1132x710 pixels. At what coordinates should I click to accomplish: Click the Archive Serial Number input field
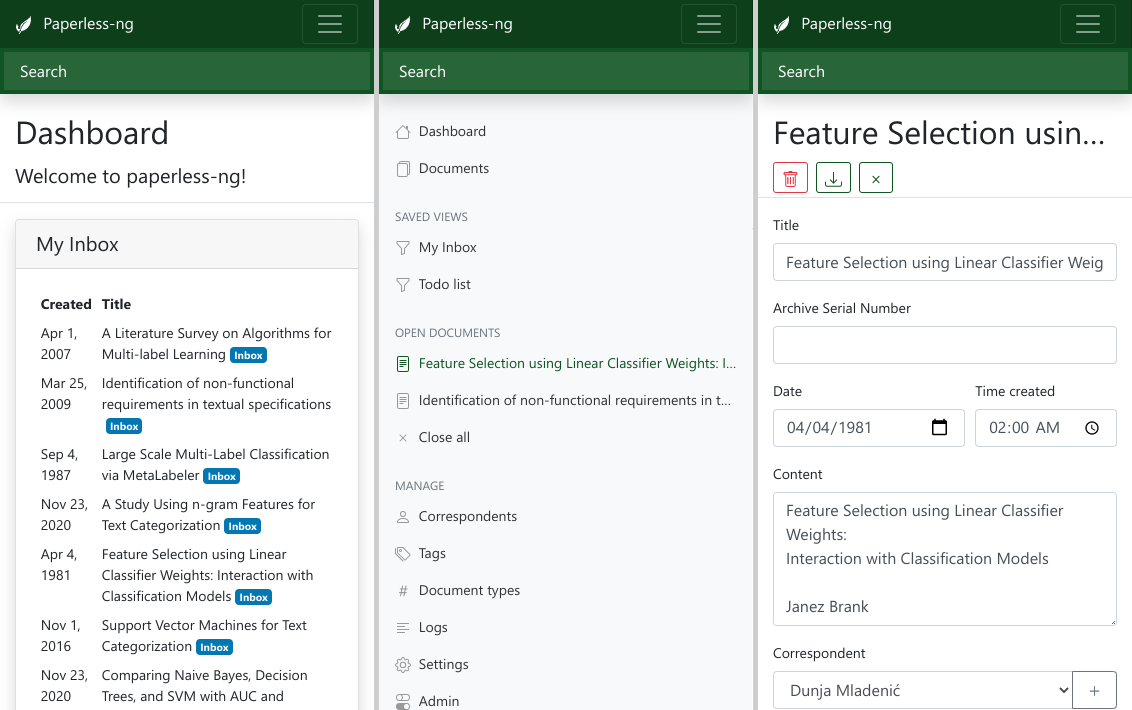944,345
